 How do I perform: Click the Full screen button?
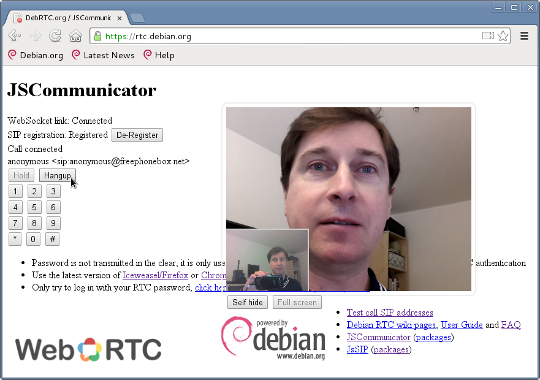point(297,302)
